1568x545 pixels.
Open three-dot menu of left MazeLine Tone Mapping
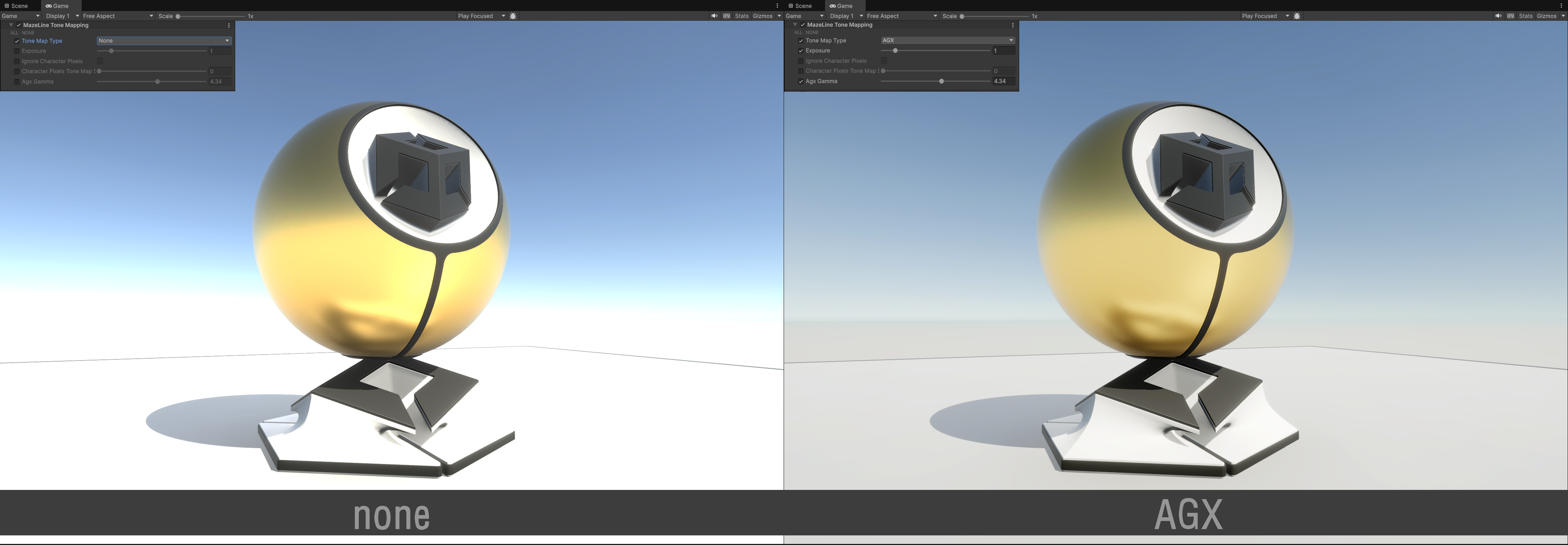tap(229, 26)
